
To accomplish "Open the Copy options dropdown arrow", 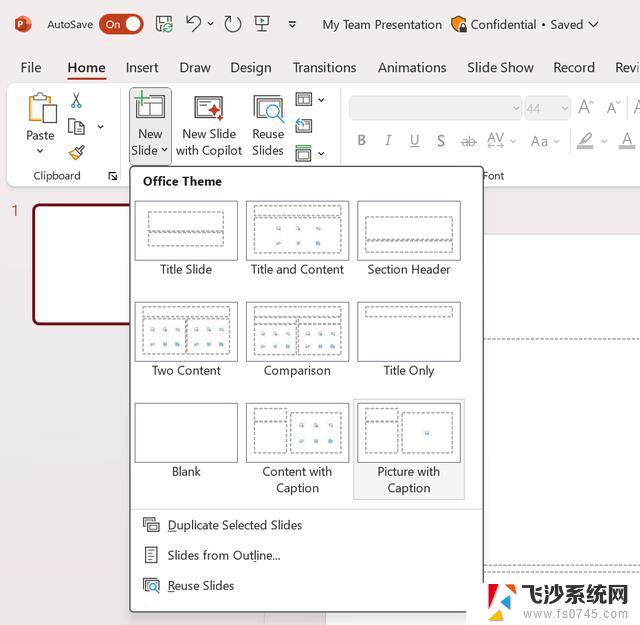I will tap(100, 127).
